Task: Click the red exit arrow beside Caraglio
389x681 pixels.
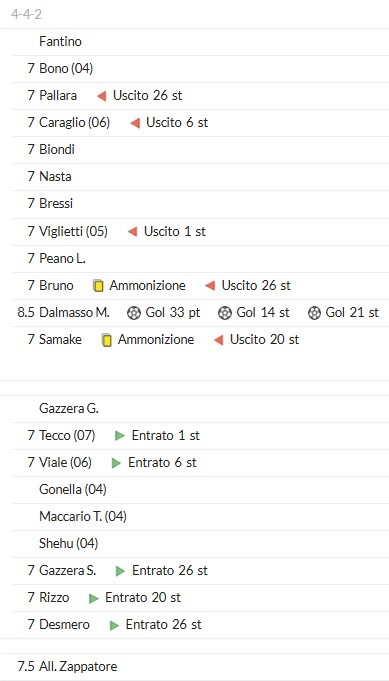Action: point(135,123)
